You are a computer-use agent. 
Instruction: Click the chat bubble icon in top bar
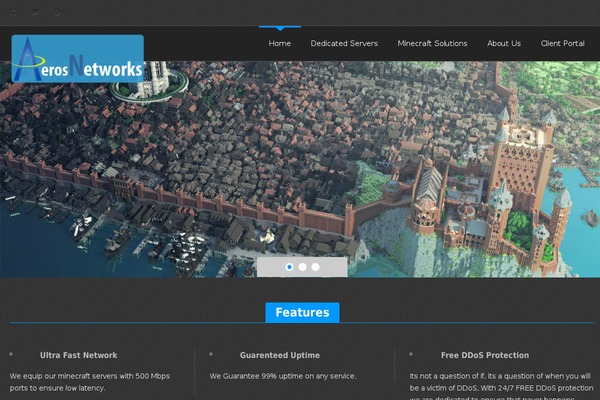35,13
